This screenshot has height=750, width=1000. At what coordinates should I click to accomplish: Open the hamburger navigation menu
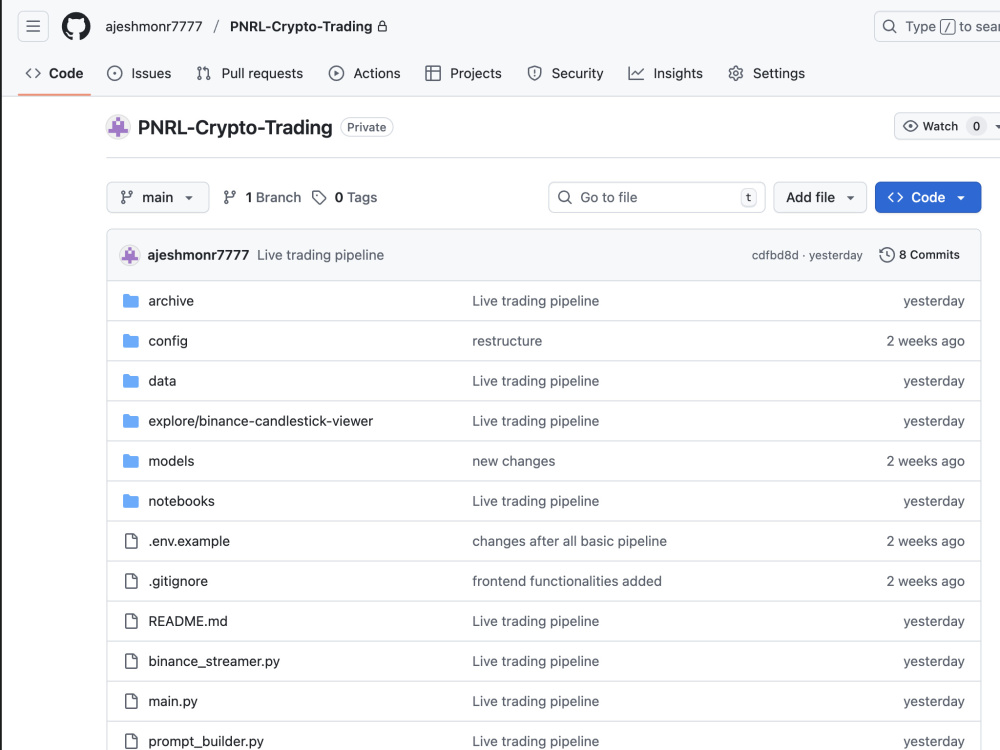coord(33,26)
